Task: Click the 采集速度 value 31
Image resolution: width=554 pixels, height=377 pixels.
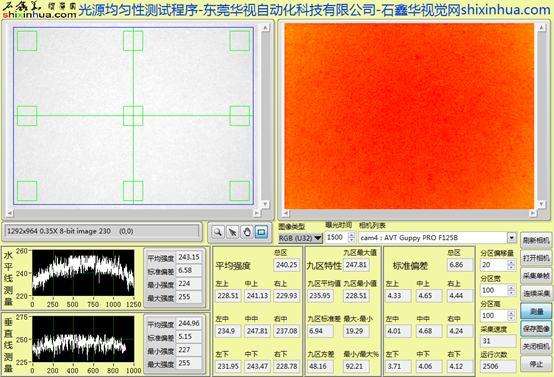Action: click(497, 341)
